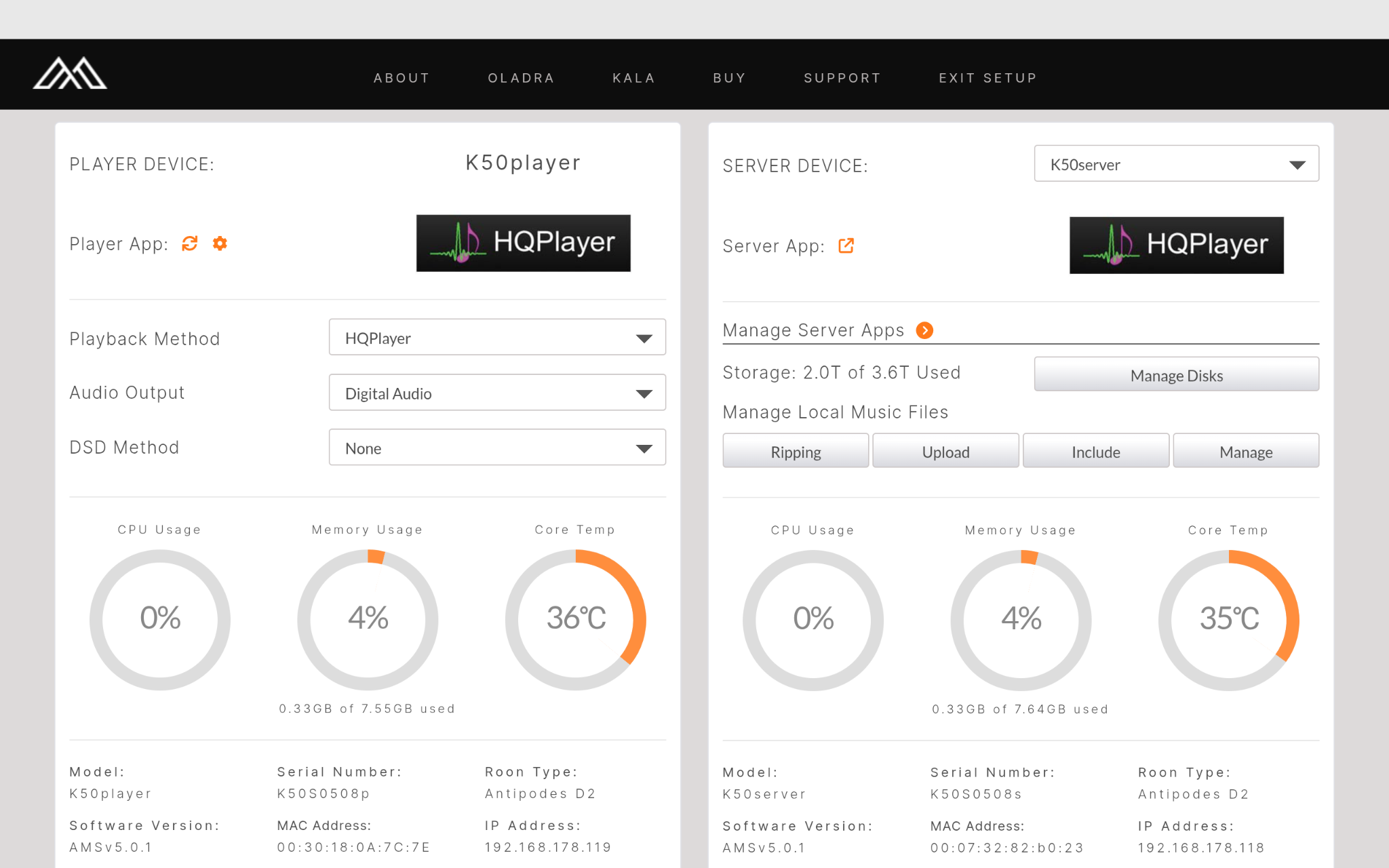Viewport: 1389px width, 868px height.
Task: Click the Ripping button
Action: point(796,452)
